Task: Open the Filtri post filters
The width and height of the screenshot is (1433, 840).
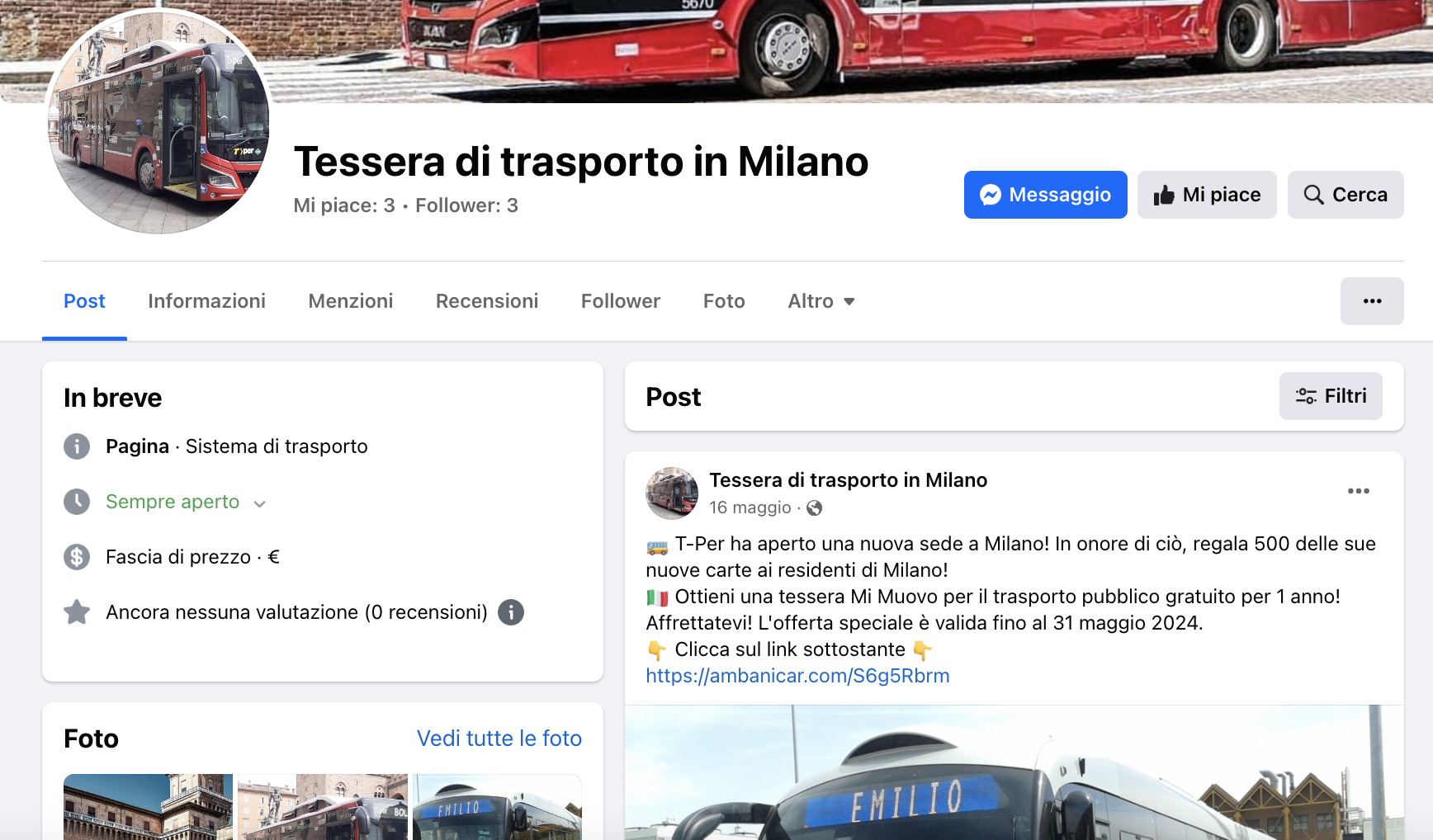Action: click(x=1331, y=396)
